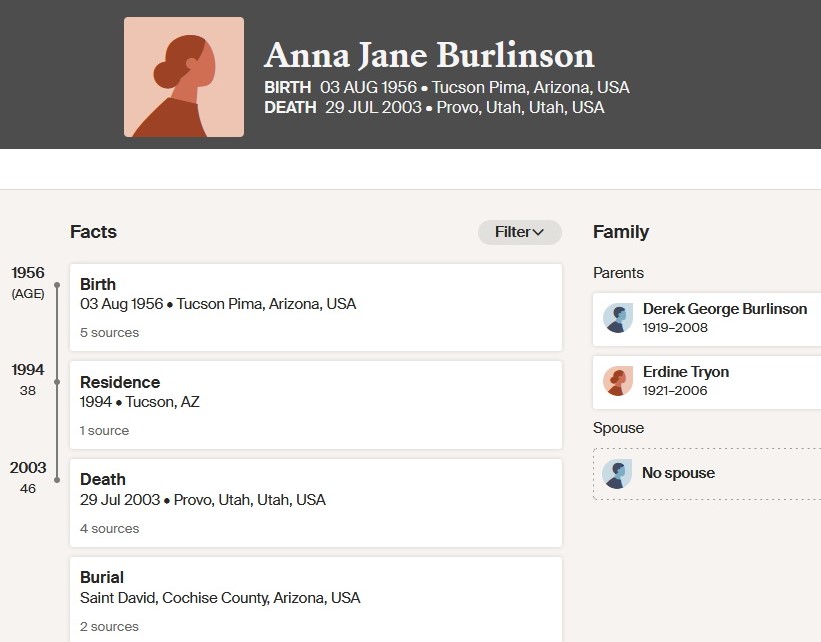Select the 2003 timeline marker
This screenshot has height=642, width=821.
tap(57, 480)
